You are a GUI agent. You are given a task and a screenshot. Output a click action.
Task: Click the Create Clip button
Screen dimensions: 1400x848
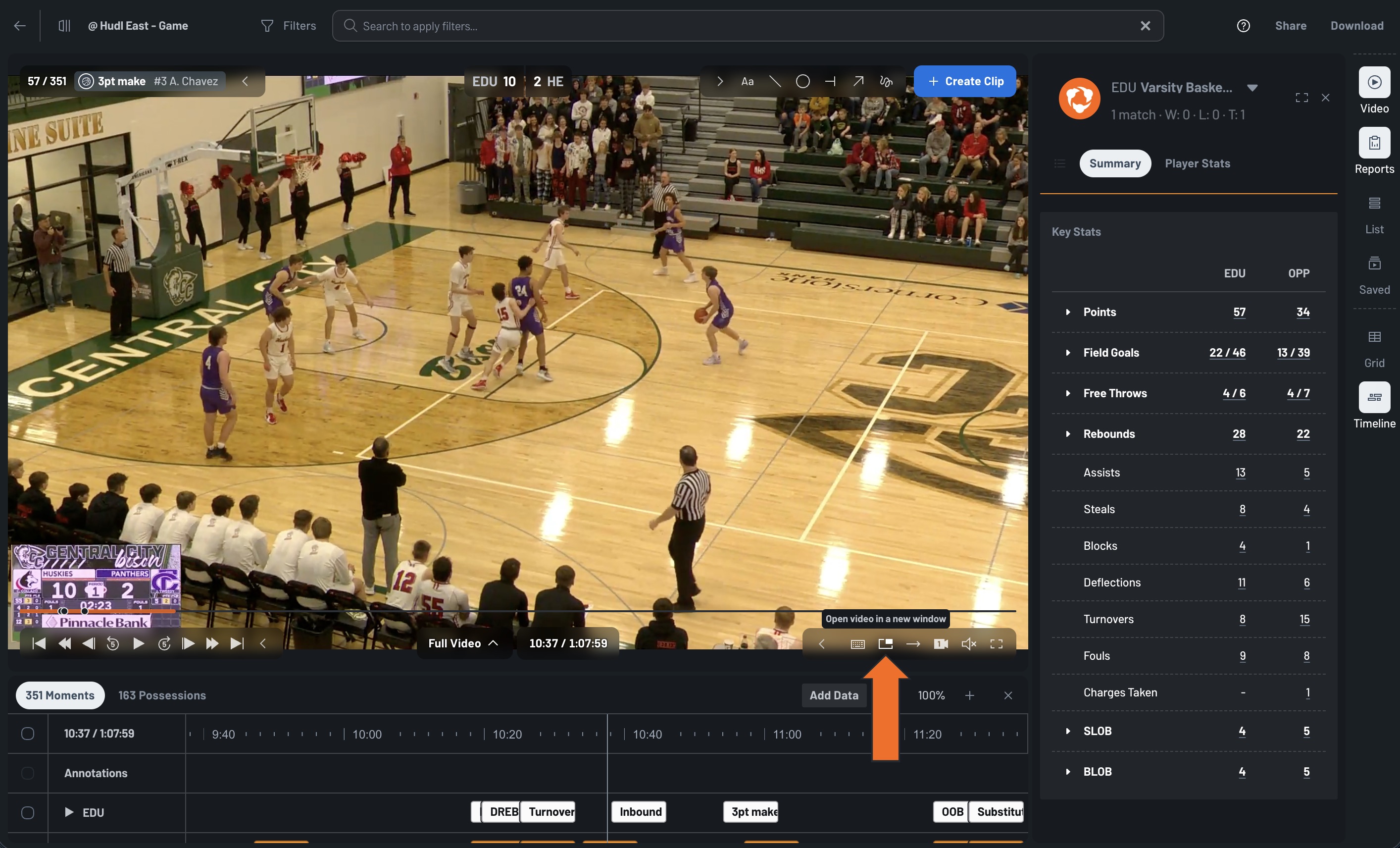point(965,81)
